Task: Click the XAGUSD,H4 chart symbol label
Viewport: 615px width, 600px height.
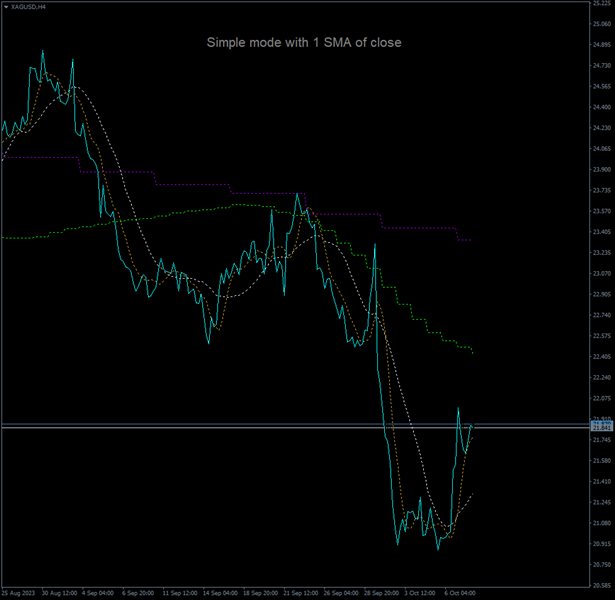Action: (x=28, y=6)
